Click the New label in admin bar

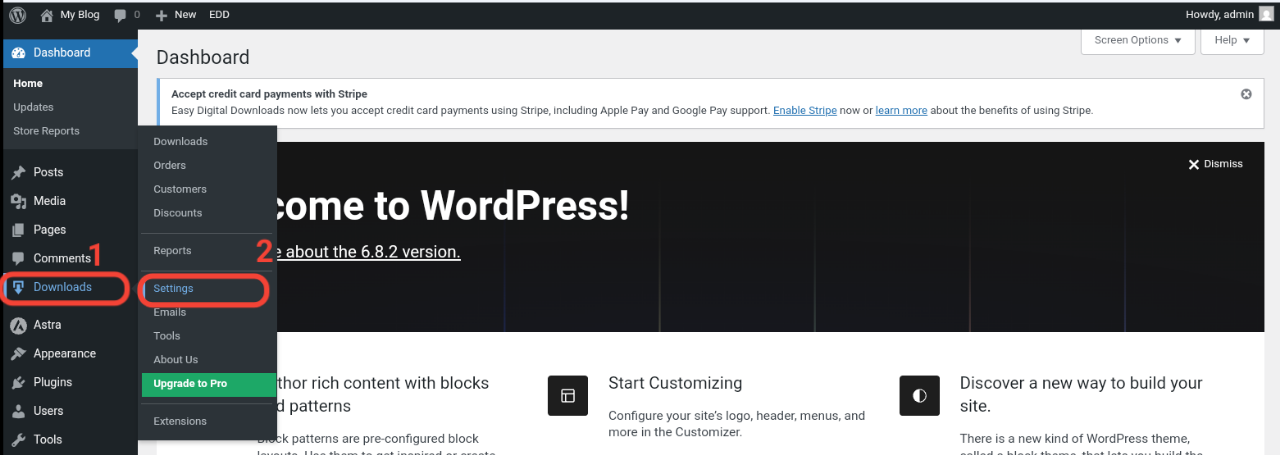(x=185, y=15)
